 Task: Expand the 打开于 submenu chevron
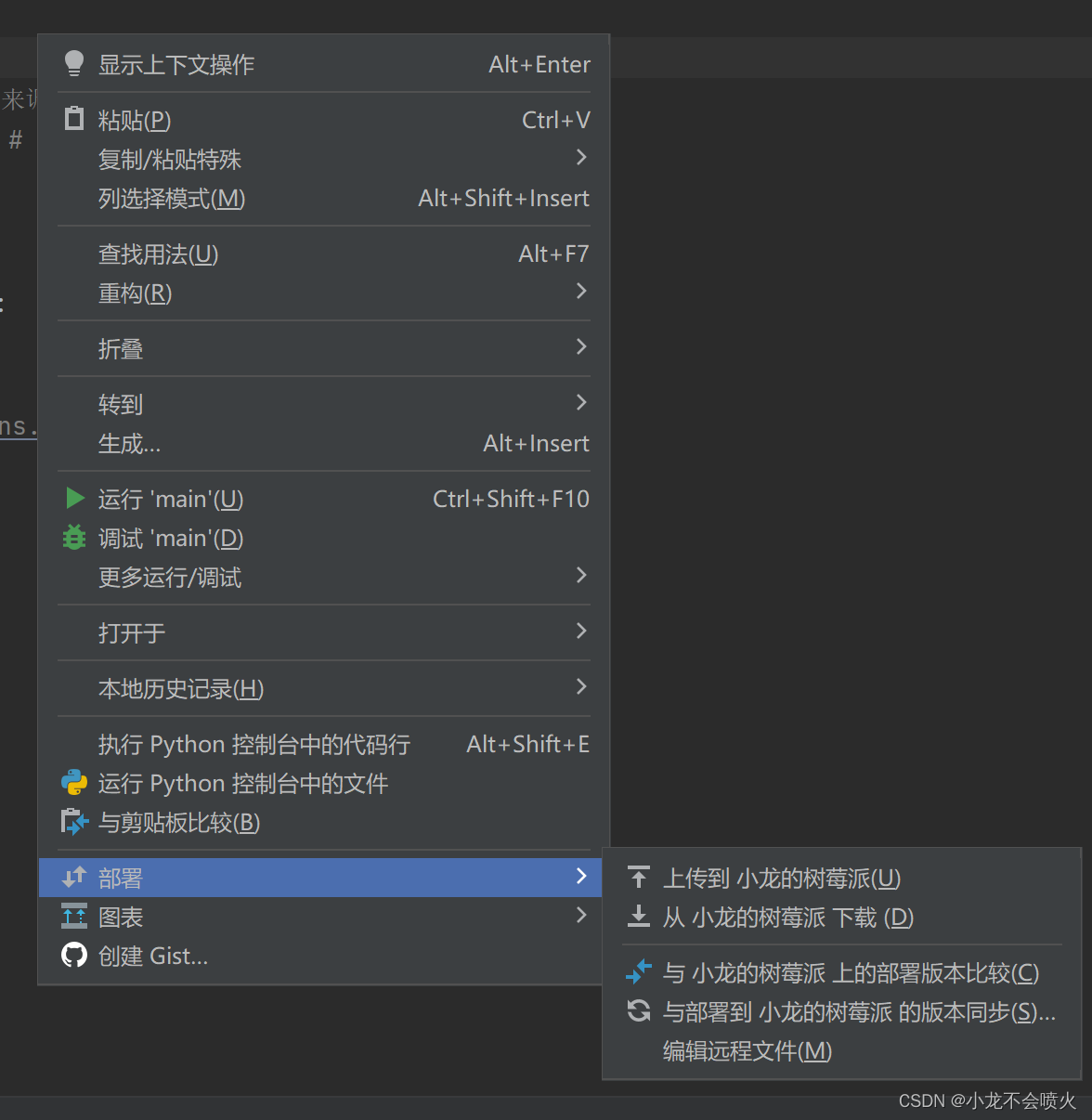pyautogui.click(x=581, y=632)
